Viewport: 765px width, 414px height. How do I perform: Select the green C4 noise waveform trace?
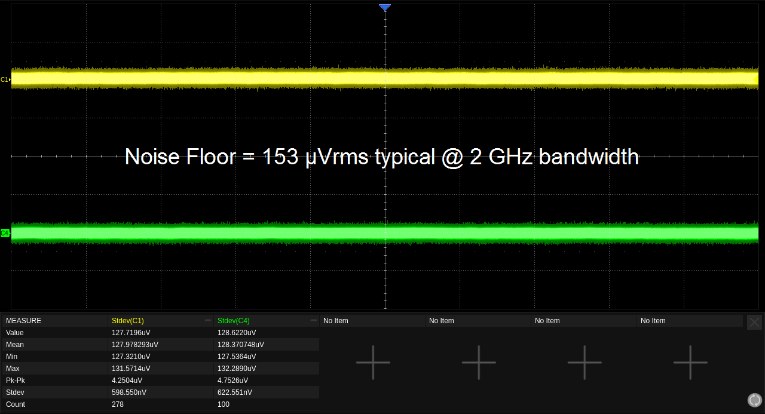click(384, 233)
